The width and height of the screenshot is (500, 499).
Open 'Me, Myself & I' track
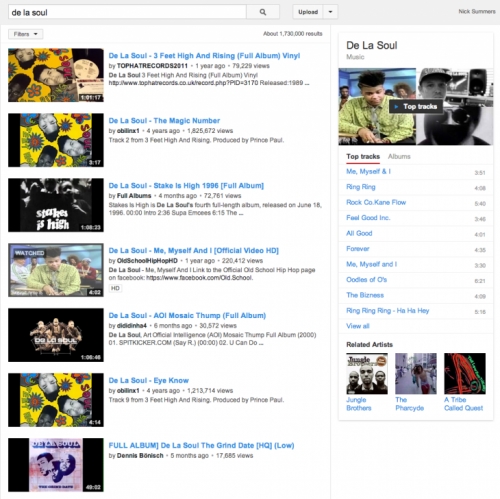[368, 171]
